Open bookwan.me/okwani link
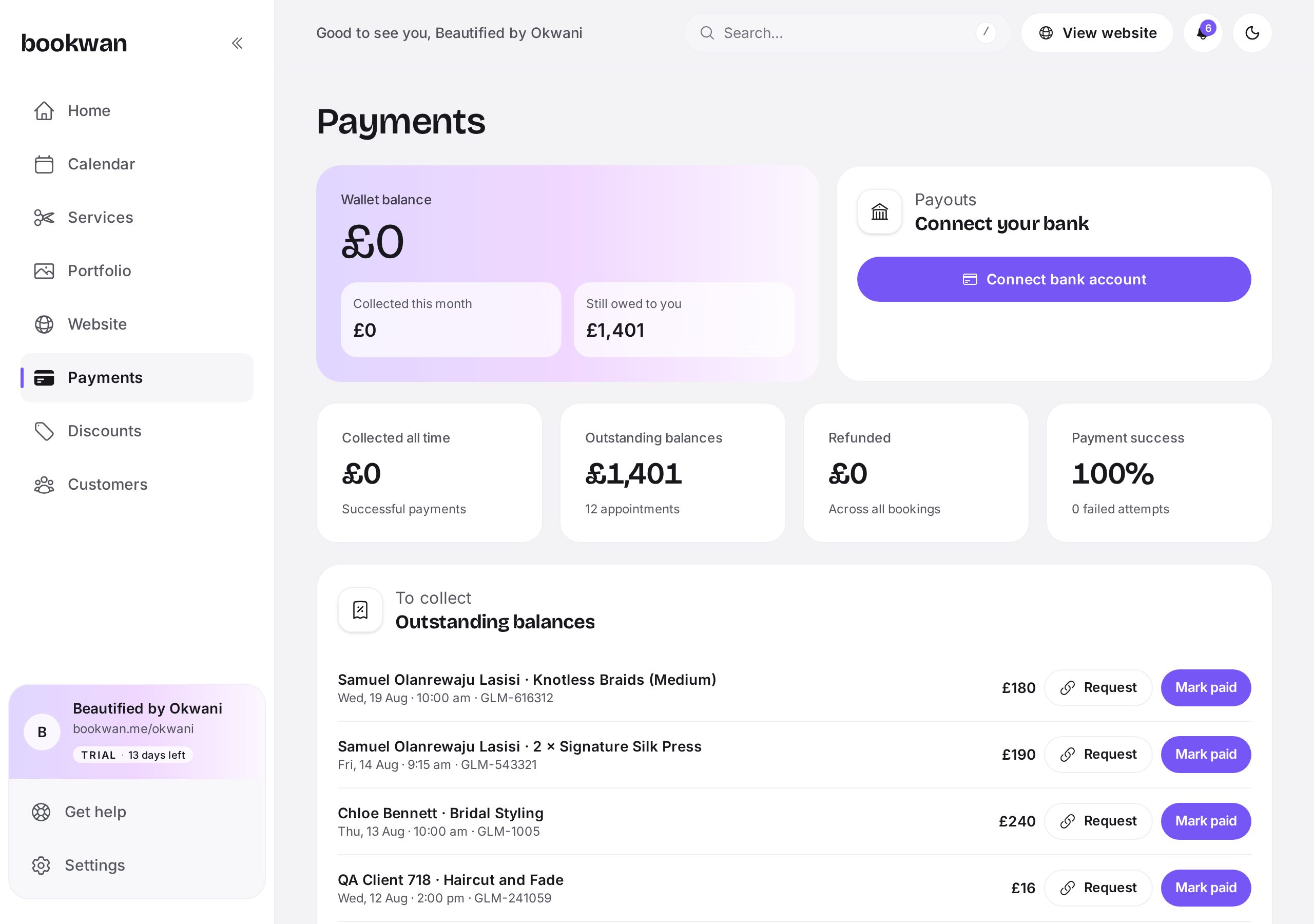Viewport: 1314px width, 924px height. pyautogui.click(x=133, y=729)
